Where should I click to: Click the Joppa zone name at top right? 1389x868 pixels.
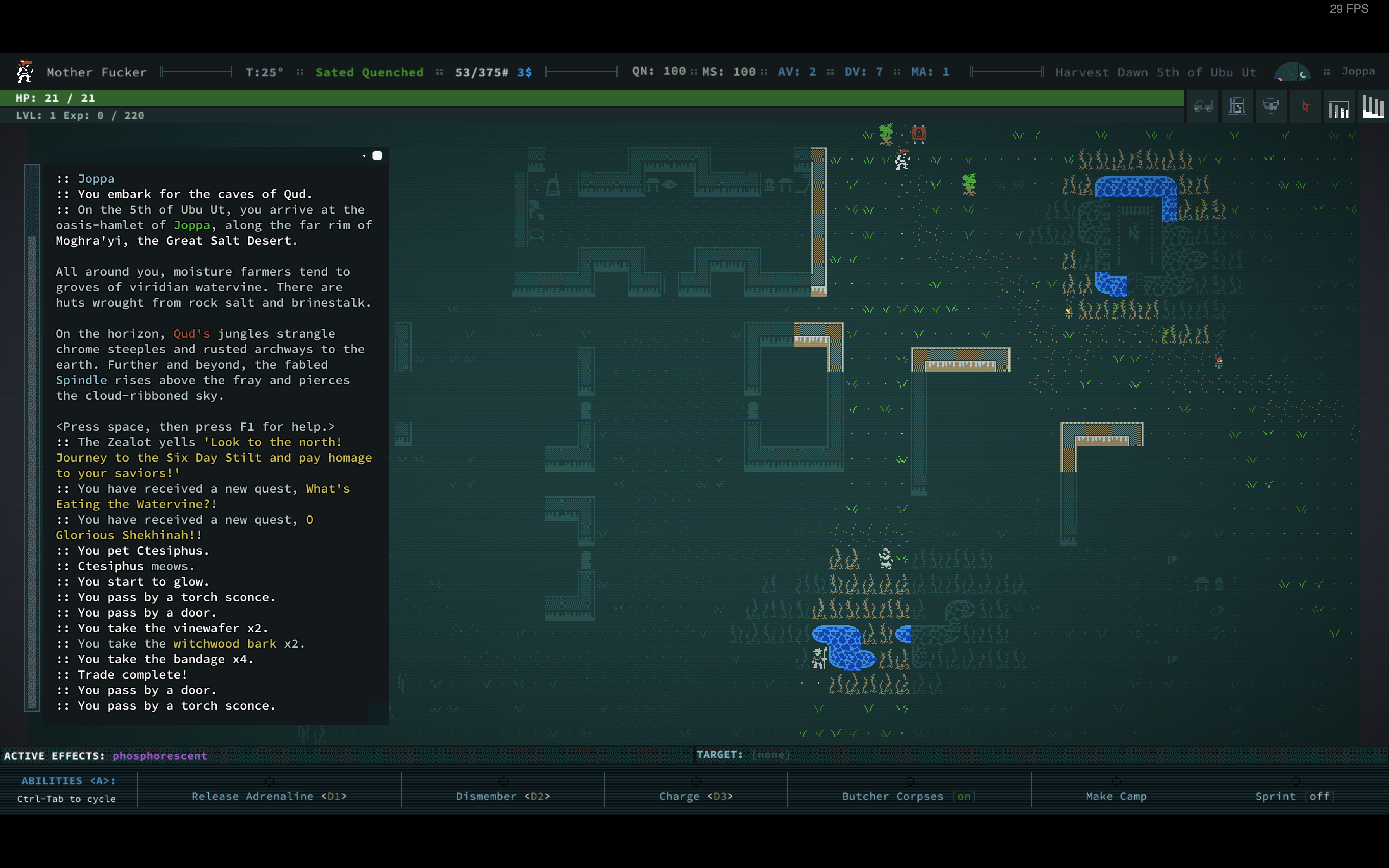pos(1358,71)
